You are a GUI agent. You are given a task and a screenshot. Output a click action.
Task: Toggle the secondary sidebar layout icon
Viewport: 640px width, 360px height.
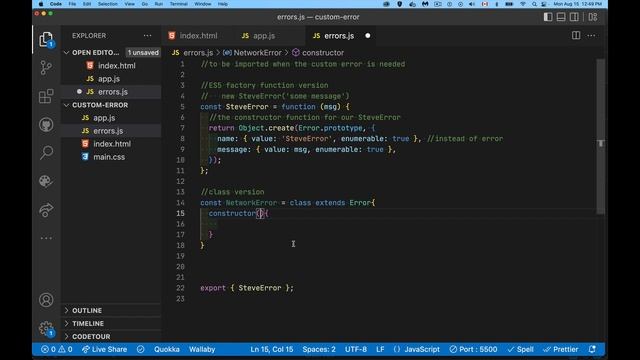pos(574,17)
